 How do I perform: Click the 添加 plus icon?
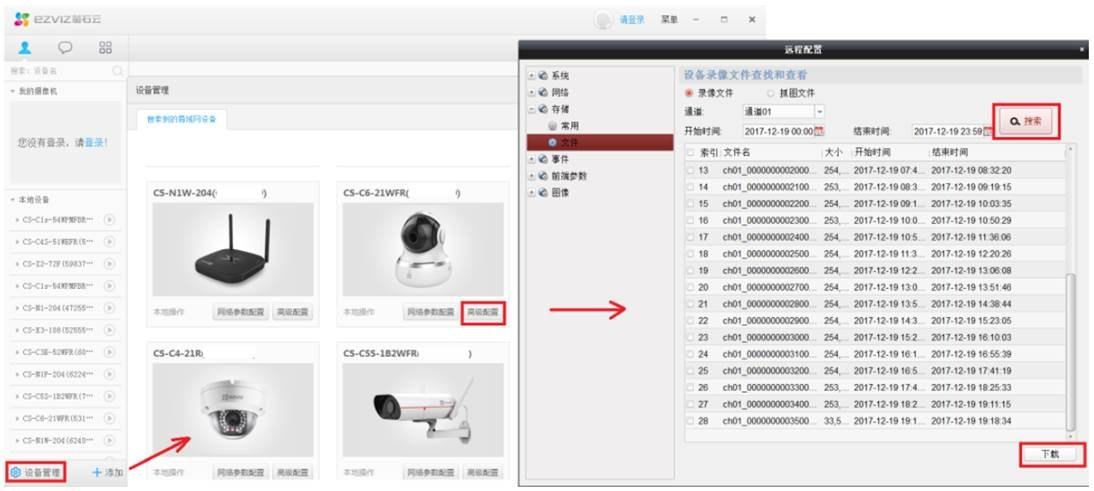coord(97,471)
